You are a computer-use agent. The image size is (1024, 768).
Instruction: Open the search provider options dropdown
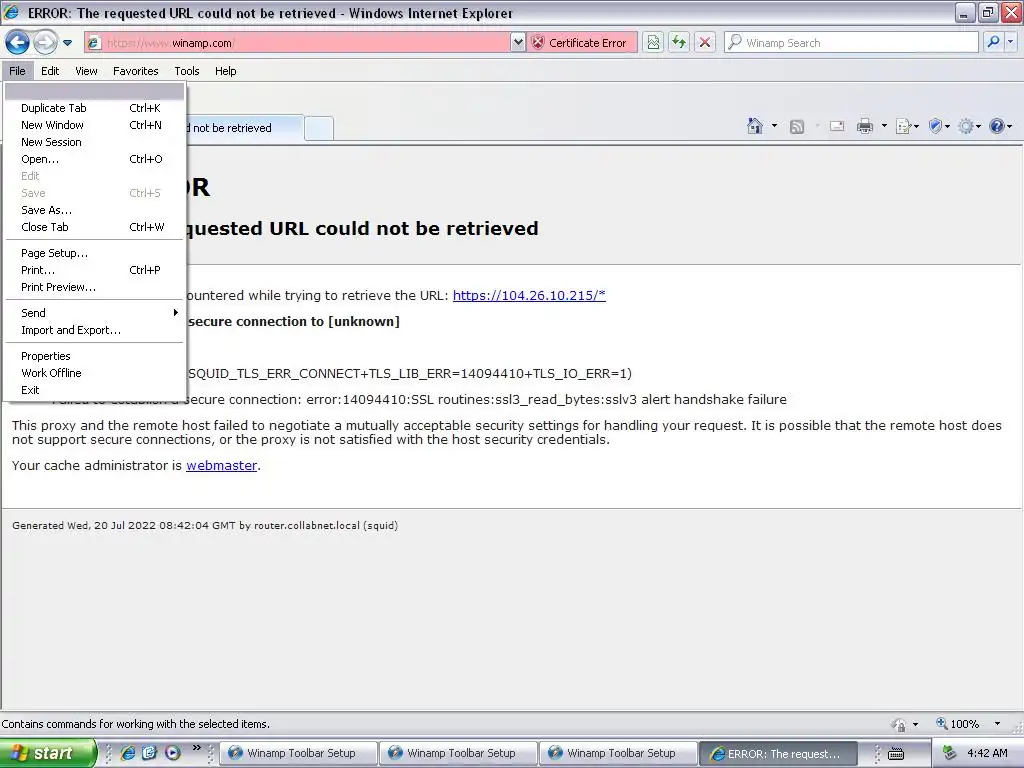pyautogui.click(x=1010, y=43)
